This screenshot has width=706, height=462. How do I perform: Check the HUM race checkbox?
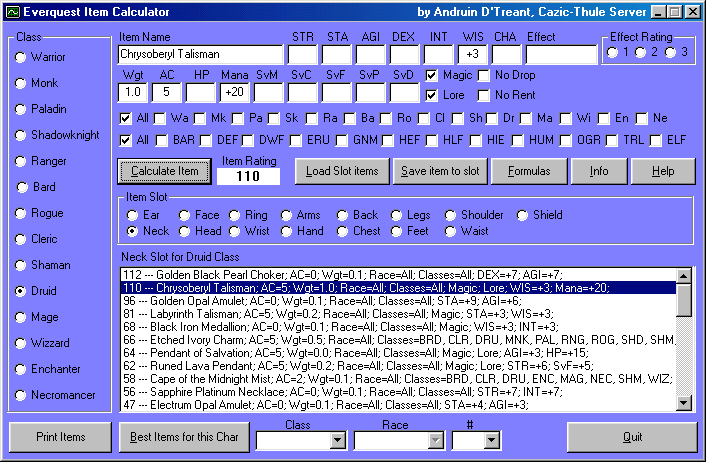[x=518, y=140]
